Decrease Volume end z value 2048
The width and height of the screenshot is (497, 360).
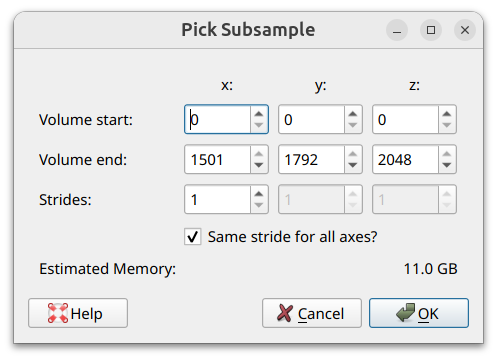447,165
